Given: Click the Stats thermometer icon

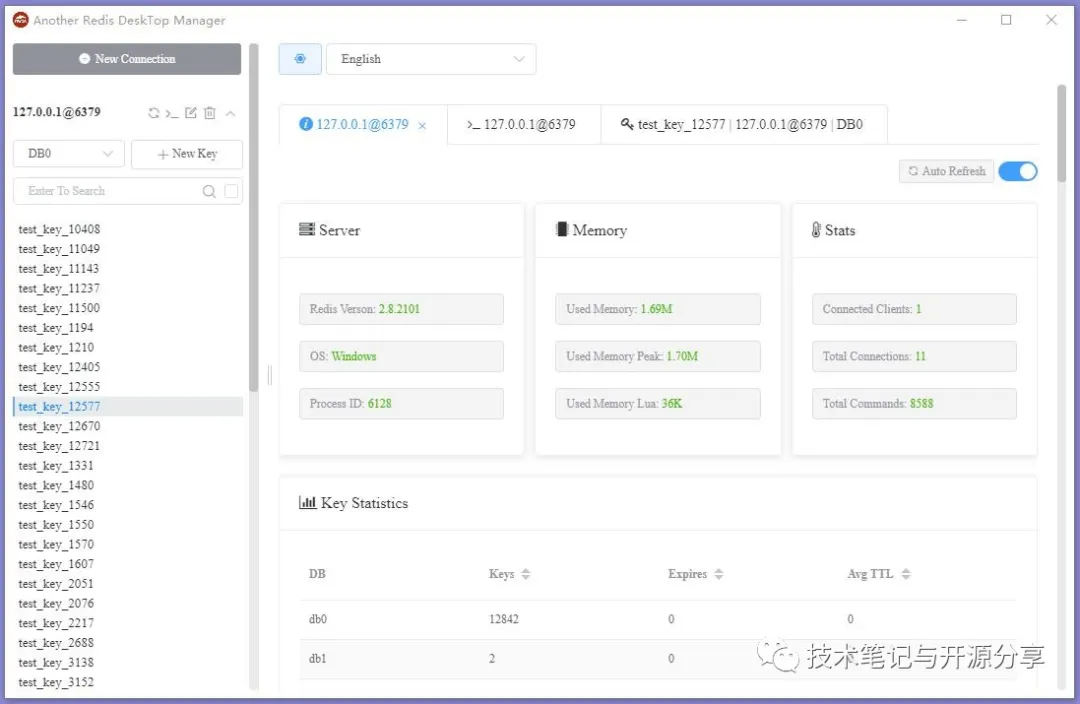Looking at the screenshot, I should [x=816, y=230].
